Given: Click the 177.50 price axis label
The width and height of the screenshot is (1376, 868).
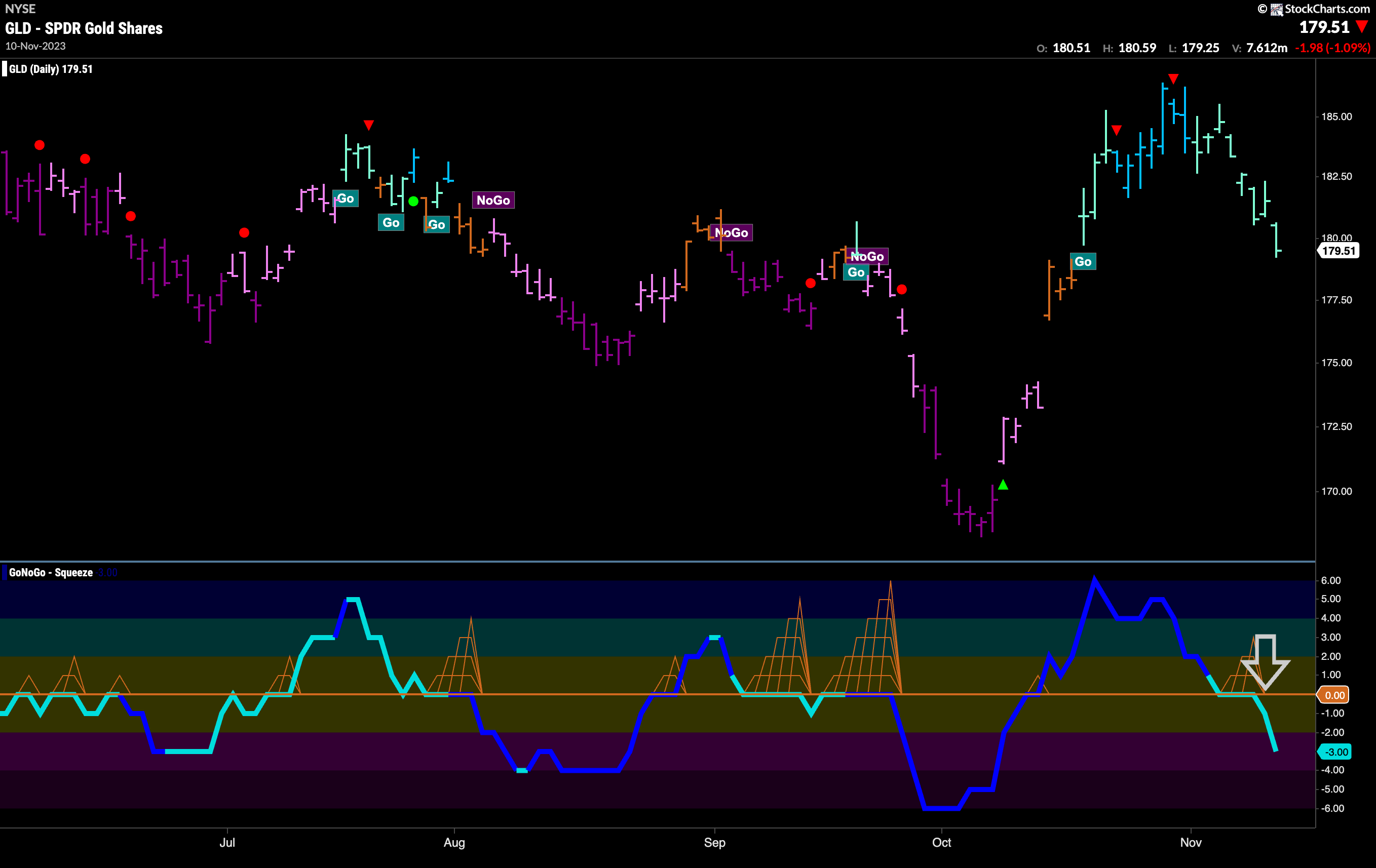Looking at the screenshot, I should tap(1336, 300).
